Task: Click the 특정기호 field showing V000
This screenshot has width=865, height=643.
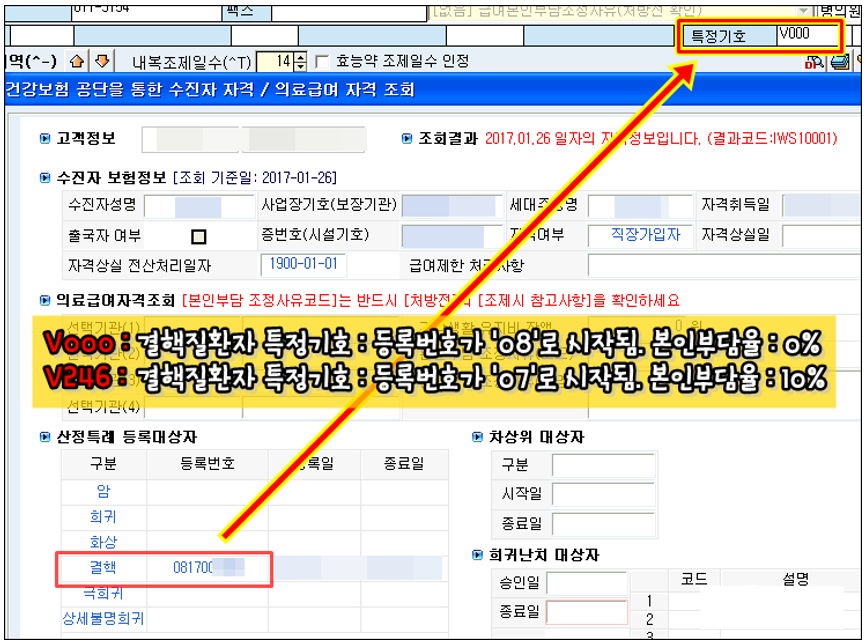Action: tap(807, 36)
